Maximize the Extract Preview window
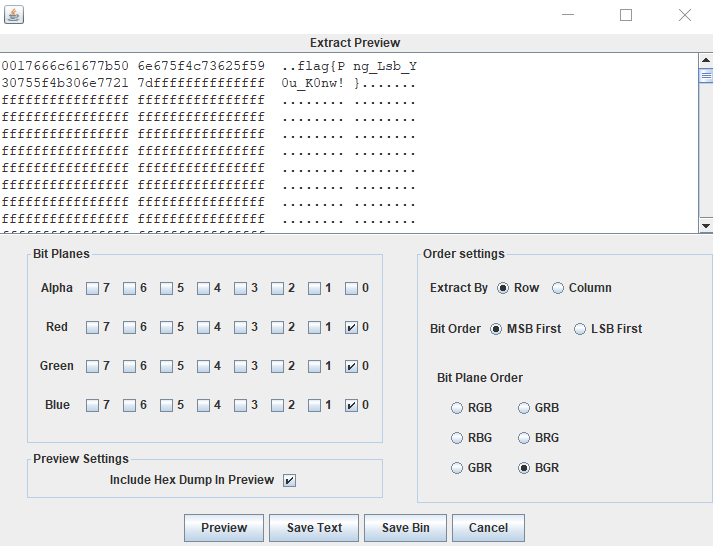713x546 pixels. pos(626,15)
